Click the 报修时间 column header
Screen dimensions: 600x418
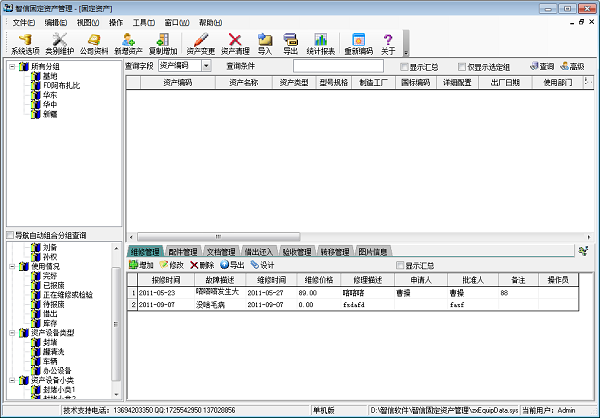click(166, 280)
